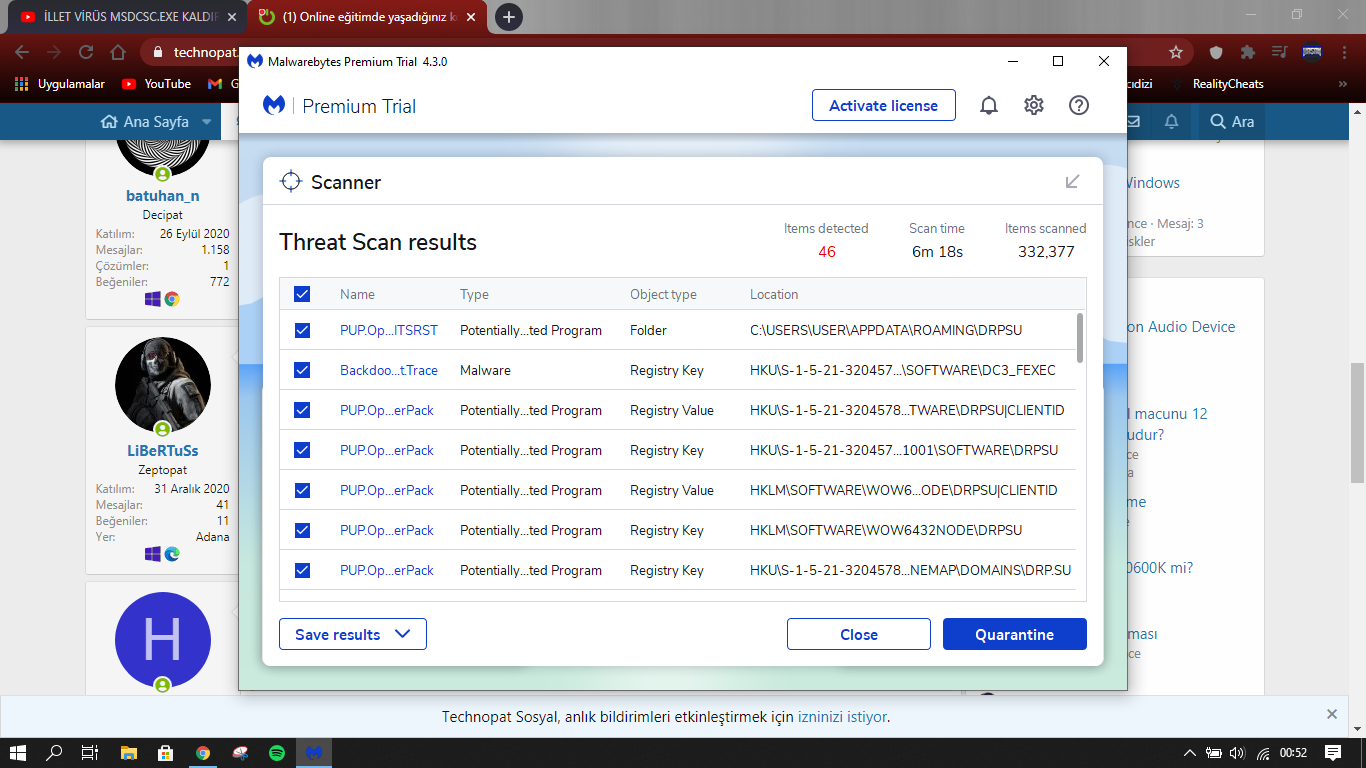Open the YouTube bookmark
This screenshot has height=768, width=1366.
click(156, 84)
